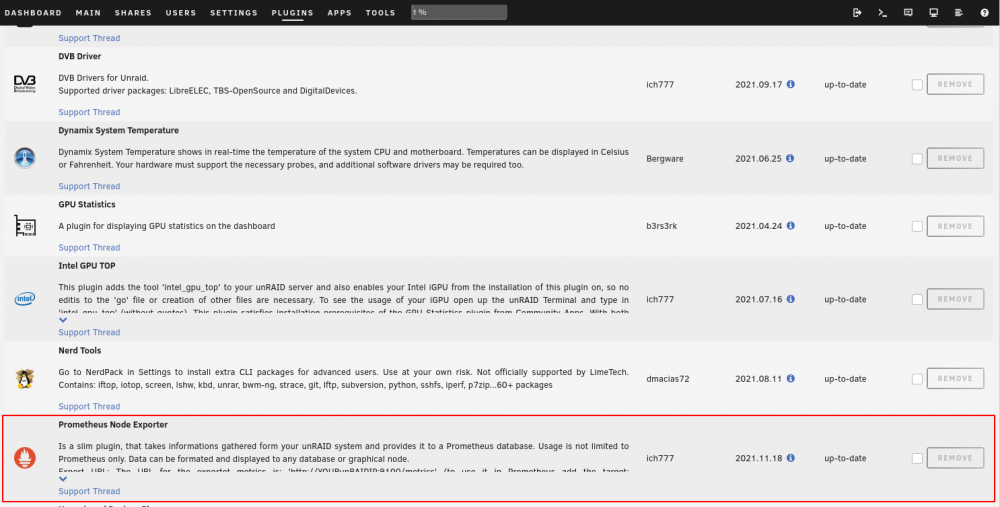
Task: Open Intel GPU TOP Support Thread link
Action: [89, 332]
